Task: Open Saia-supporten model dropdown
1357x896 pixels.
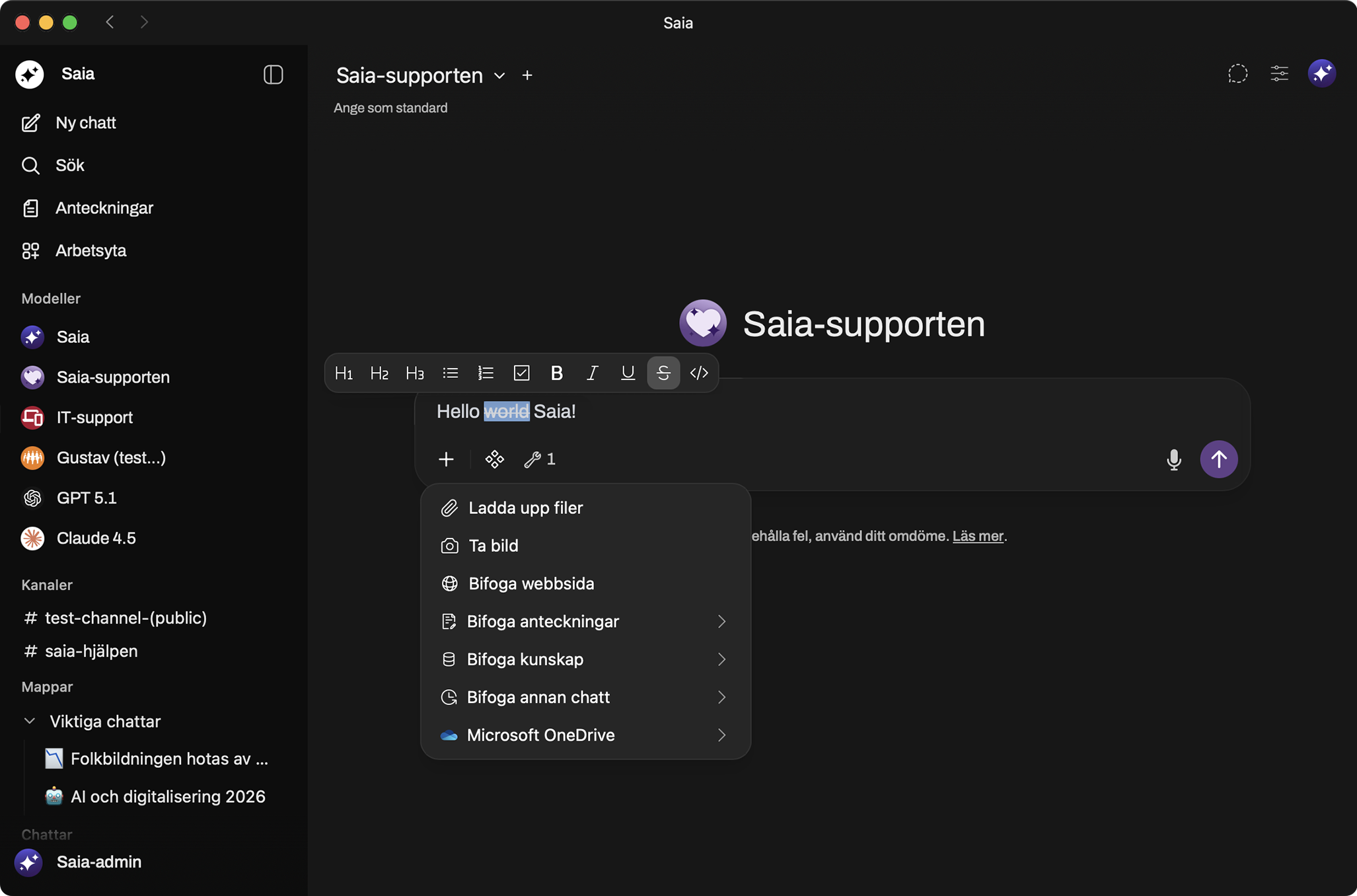Action: (500, 76)
